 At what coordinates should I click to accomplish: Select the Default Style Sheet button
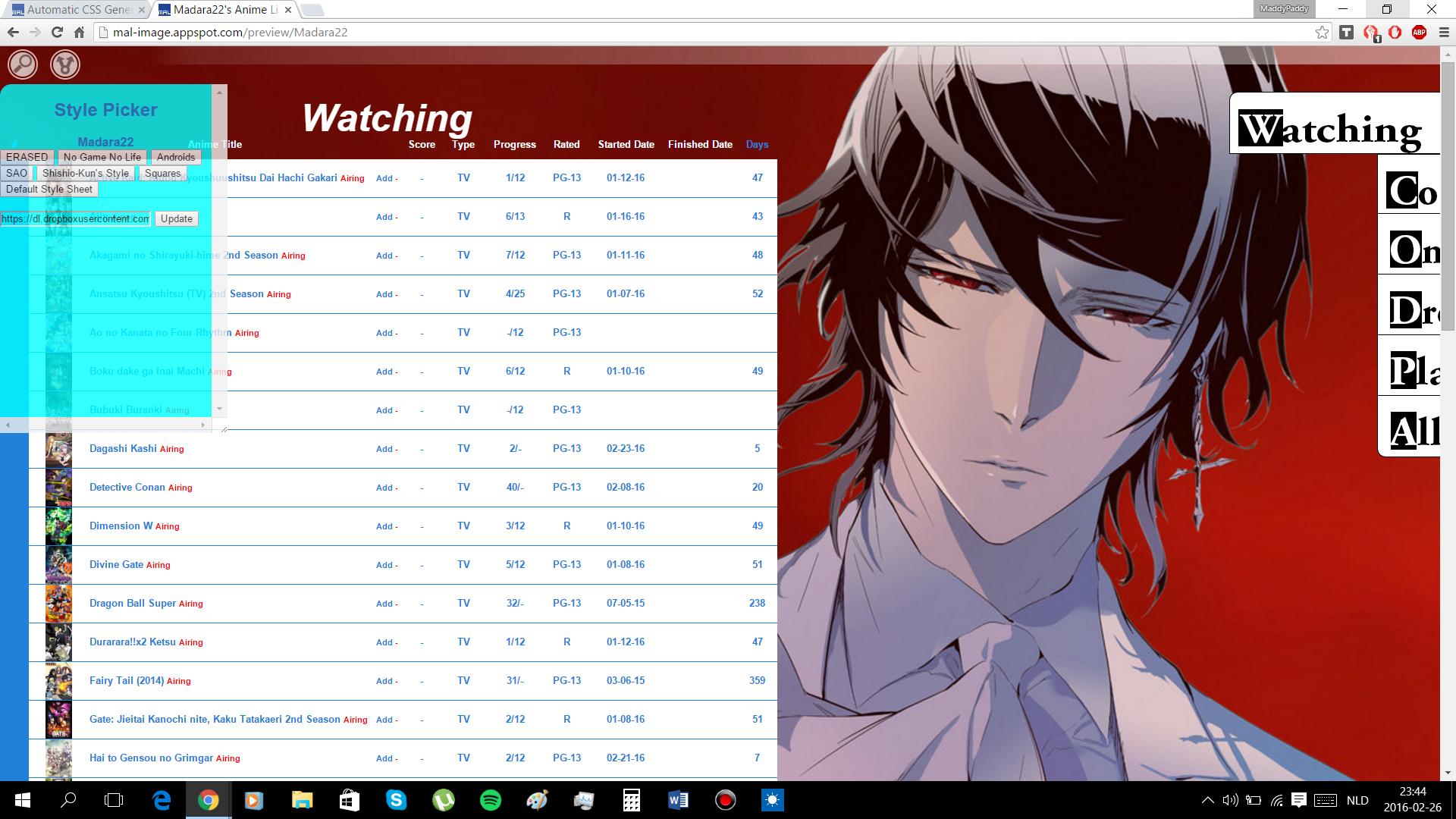point(49,189)
